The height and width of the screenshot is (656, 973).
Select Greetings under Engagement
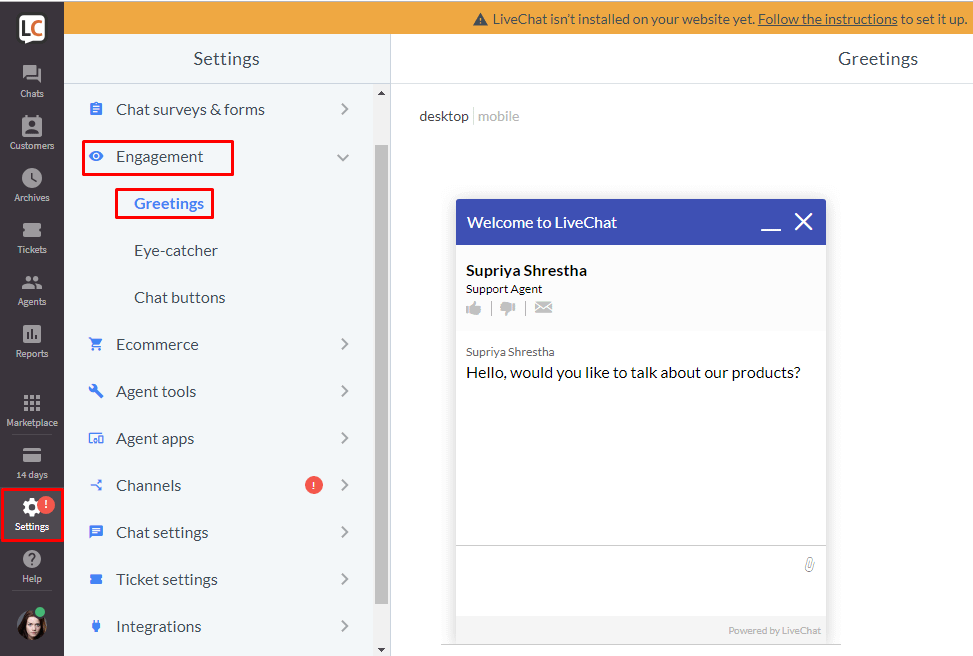click(169, 204)
